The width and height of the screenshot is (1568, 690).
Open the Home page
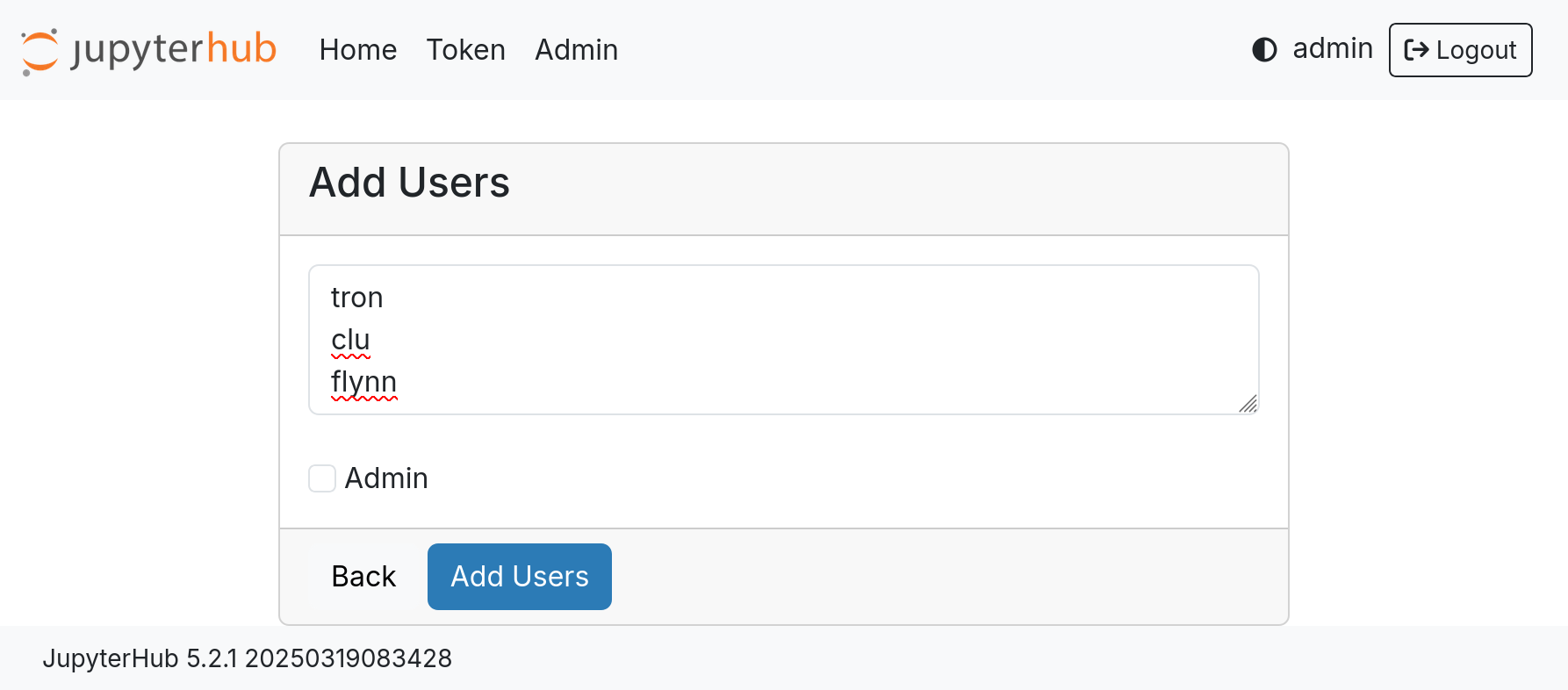[358, 50]
